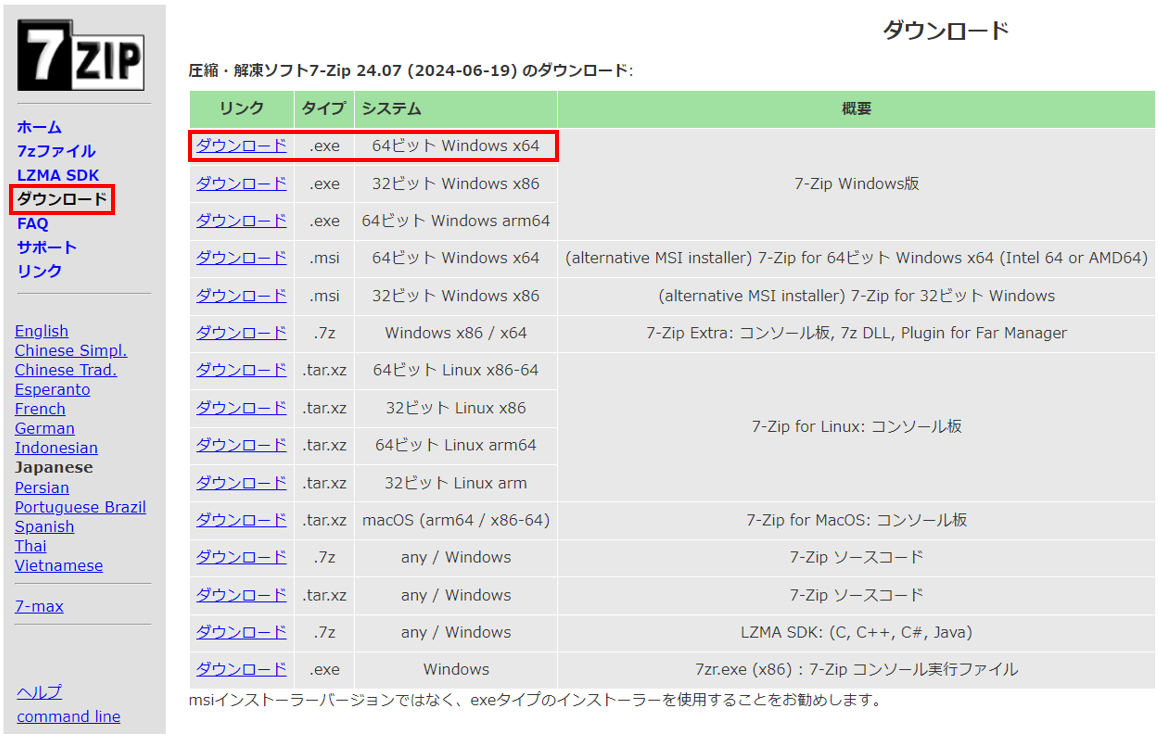Open the FAQ page
The height and width of the screenshot is (737, 1159).
[32, 223]
